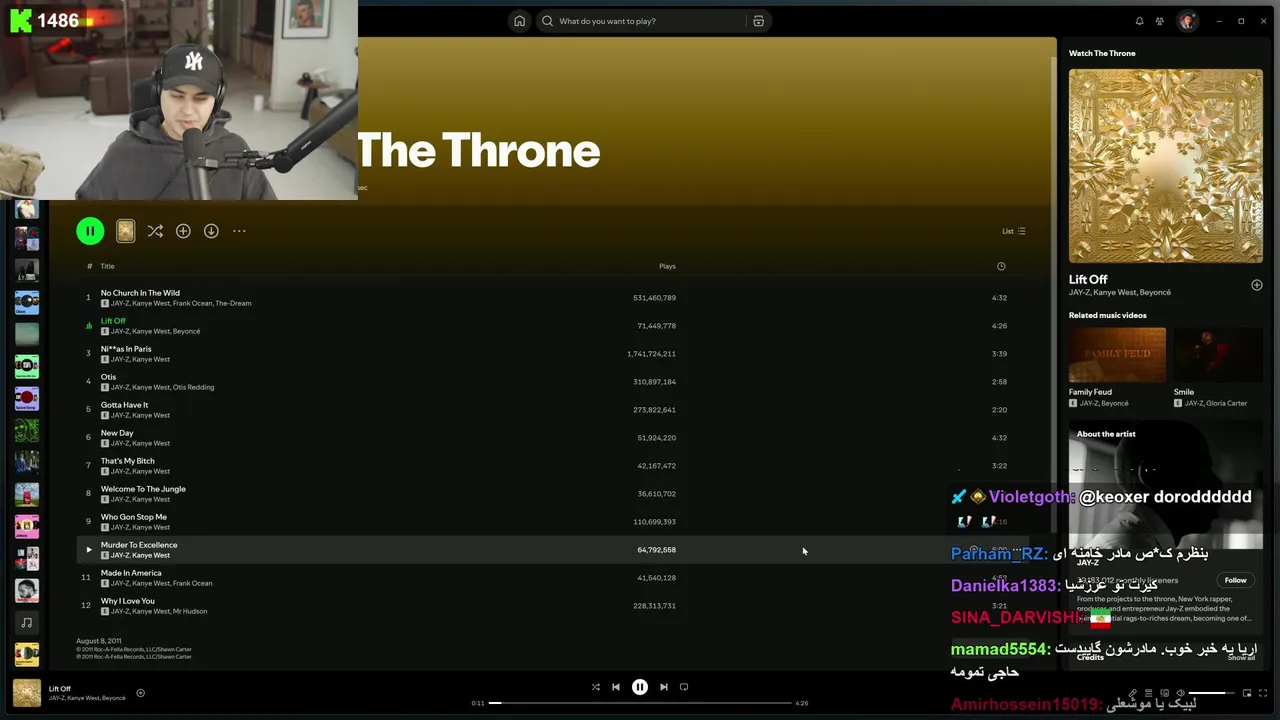1280x720 pixels.
Task: Open the List view options dropdown
Action: [x=1014, y=231]
